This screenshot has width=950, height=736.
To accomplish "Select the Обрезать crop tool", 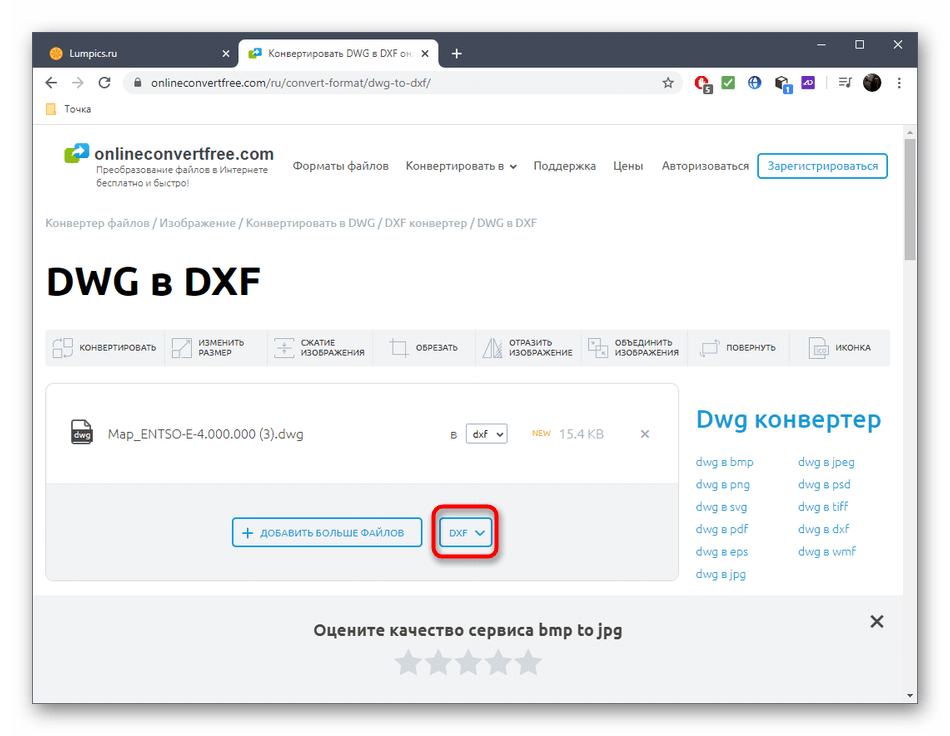I will click(424, 348).
